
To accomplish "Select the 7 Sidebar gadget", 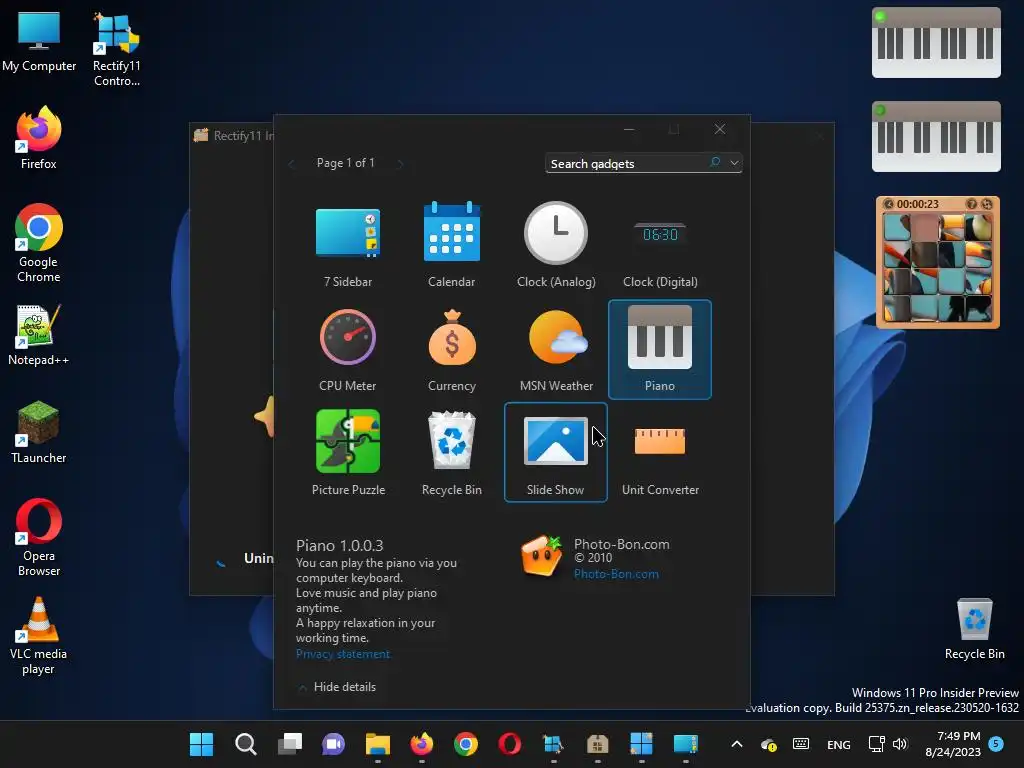I will [x=347, y=246].
